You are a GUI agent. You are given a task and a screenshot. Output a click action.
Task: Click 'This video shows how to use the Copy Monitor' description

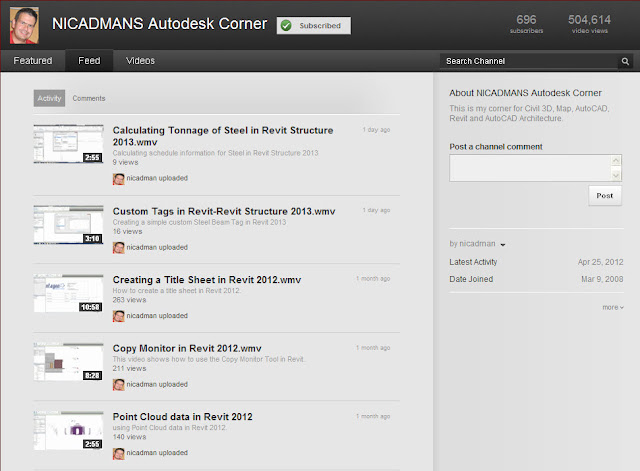pos(209,360)
